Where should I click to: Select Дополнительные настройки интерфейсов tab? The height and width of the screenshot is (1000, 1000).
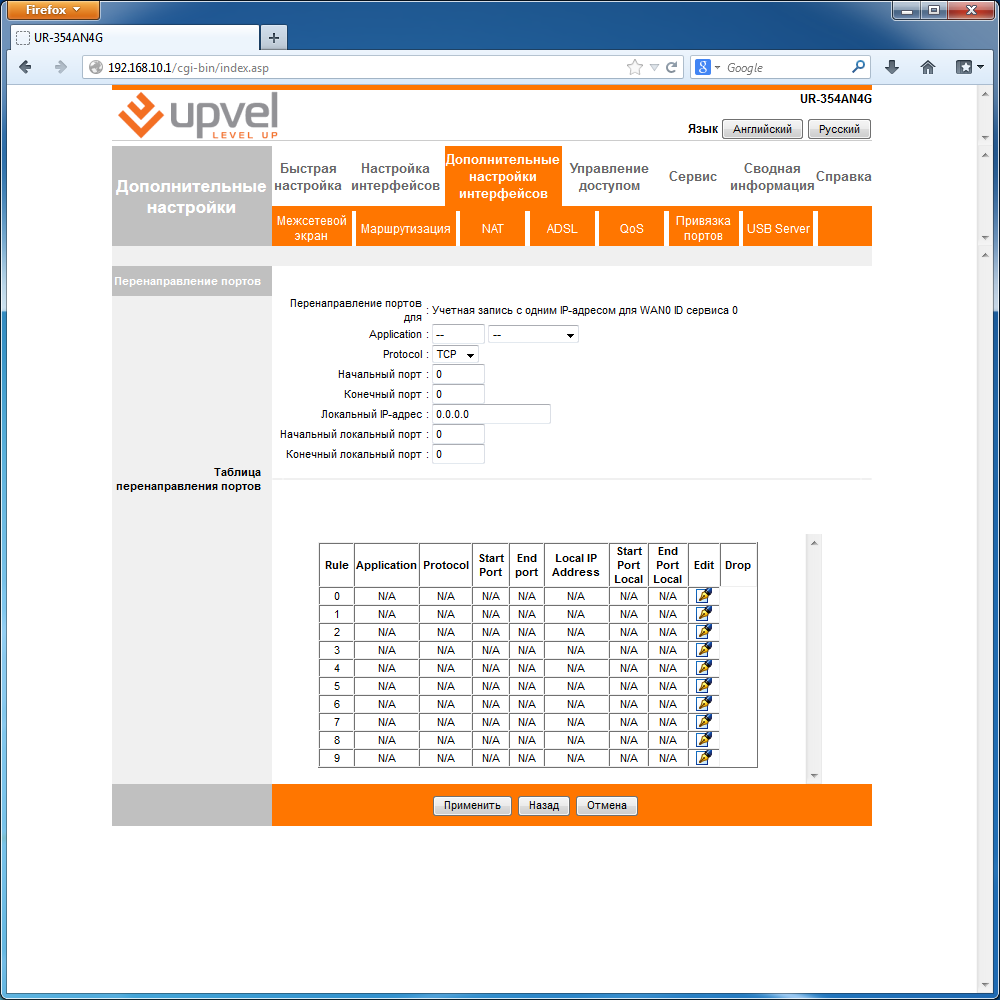coord(503,176)
